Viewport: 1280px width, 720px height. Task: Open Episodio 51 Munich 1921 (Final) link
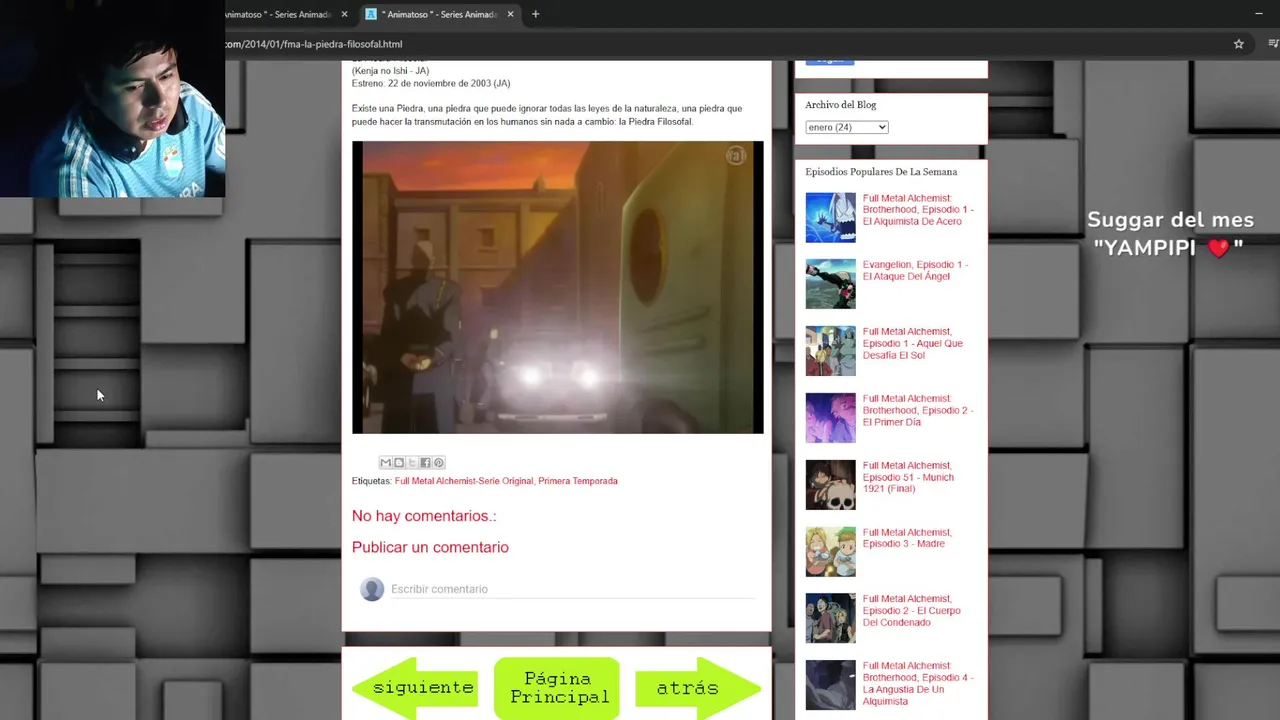click(908, 477)
